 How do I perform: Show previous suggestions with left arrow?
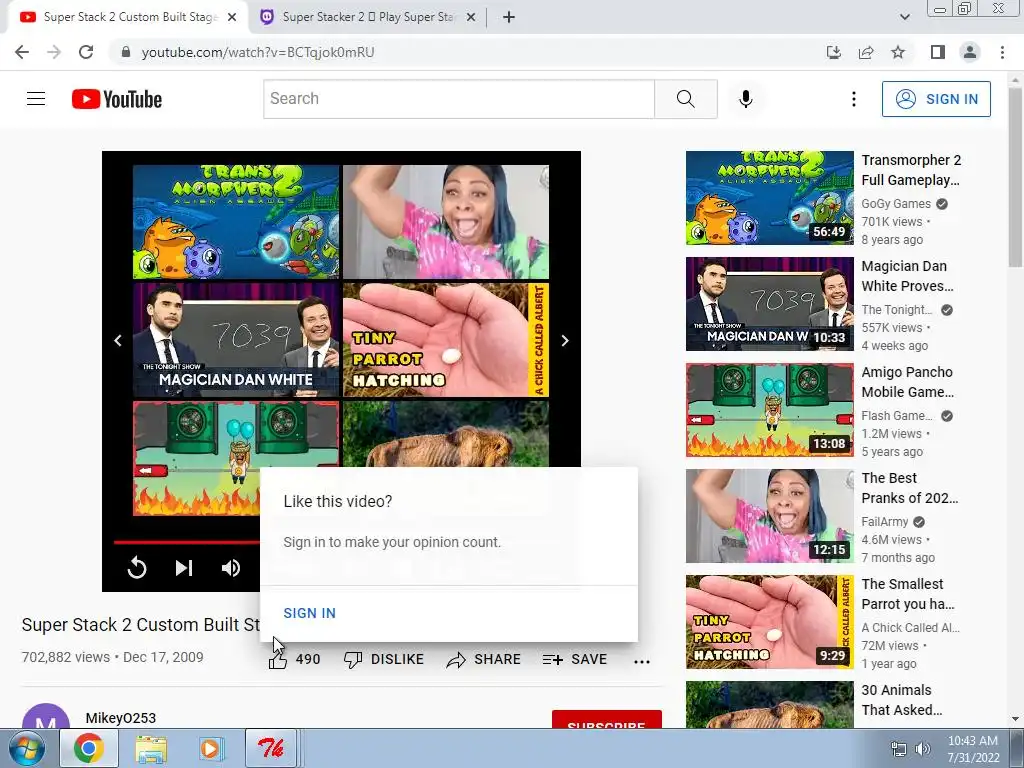pos(118,340)
